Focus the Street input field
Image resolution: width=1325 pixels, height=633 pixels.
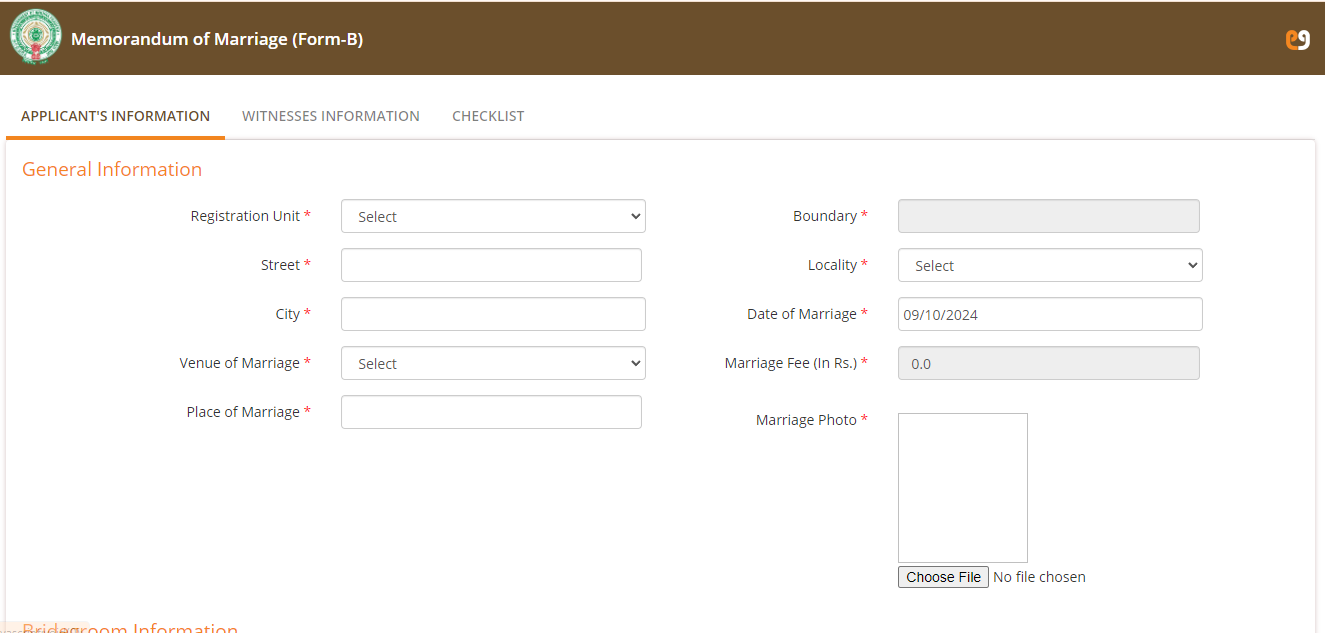click(x=491, y=265)
